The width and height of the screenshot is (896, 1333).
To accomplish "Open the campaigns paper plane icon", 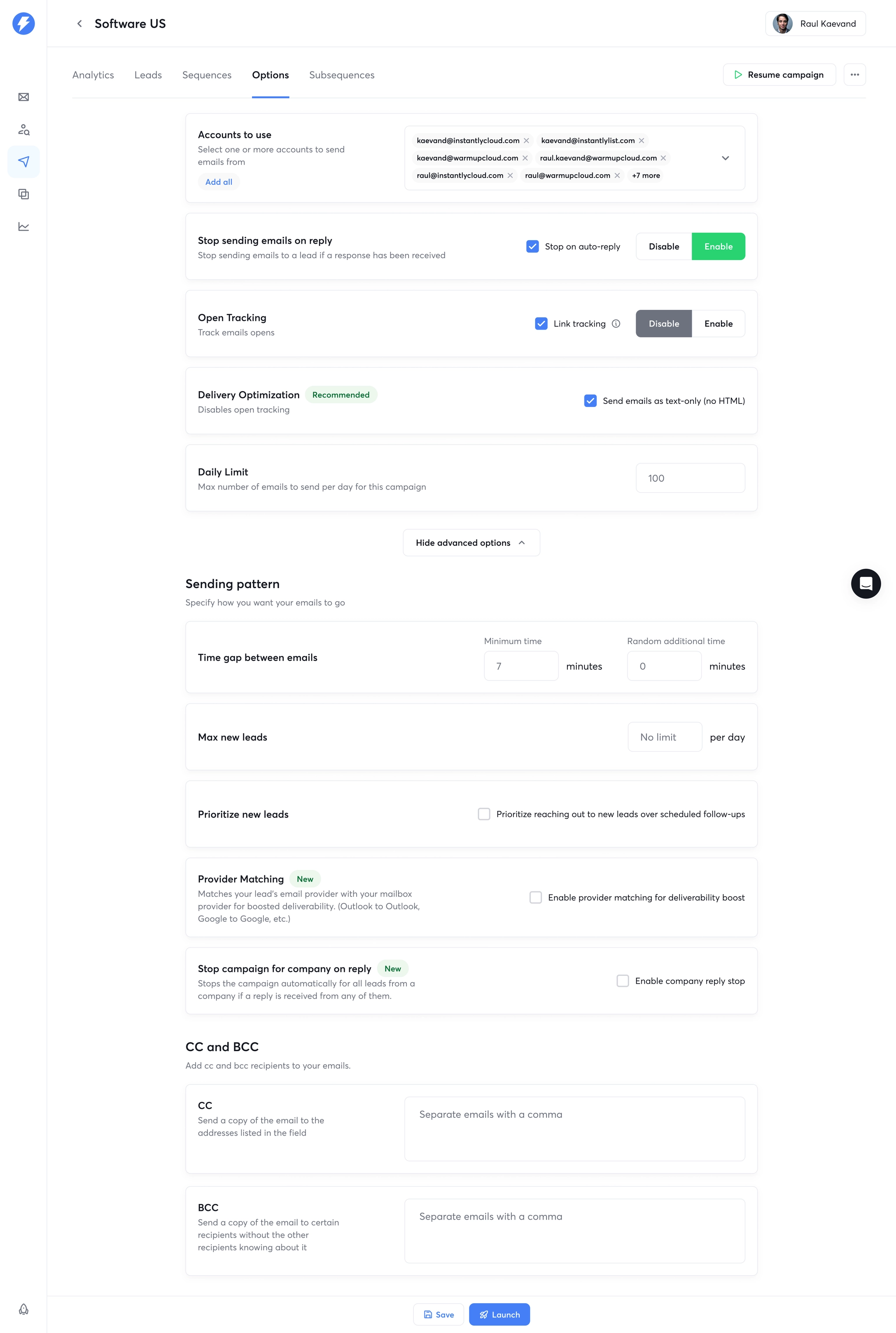I will click(x=24, y=162).
